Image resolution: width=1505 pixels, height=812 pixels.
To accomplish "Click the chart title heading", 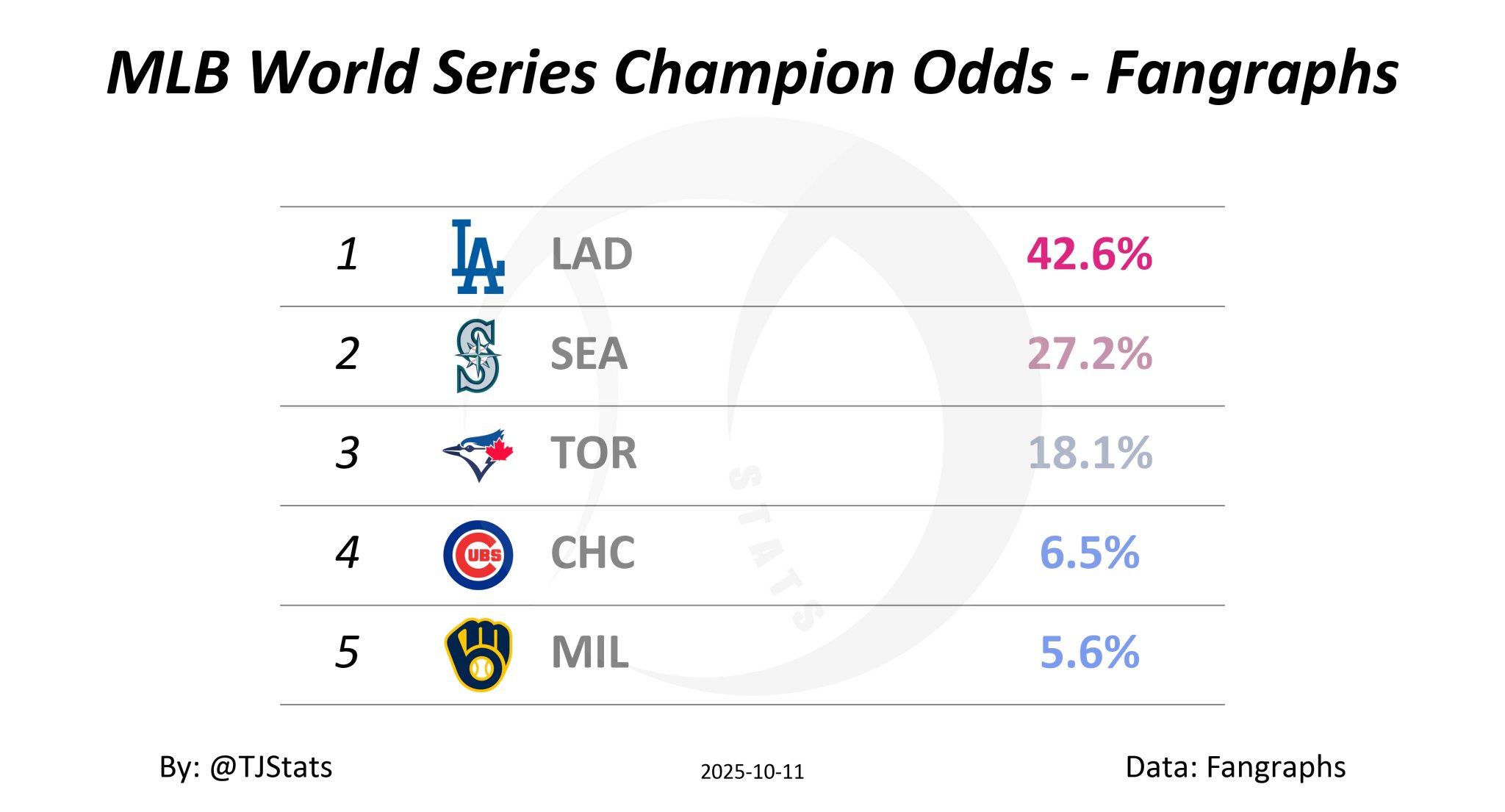I will (752, 72).
